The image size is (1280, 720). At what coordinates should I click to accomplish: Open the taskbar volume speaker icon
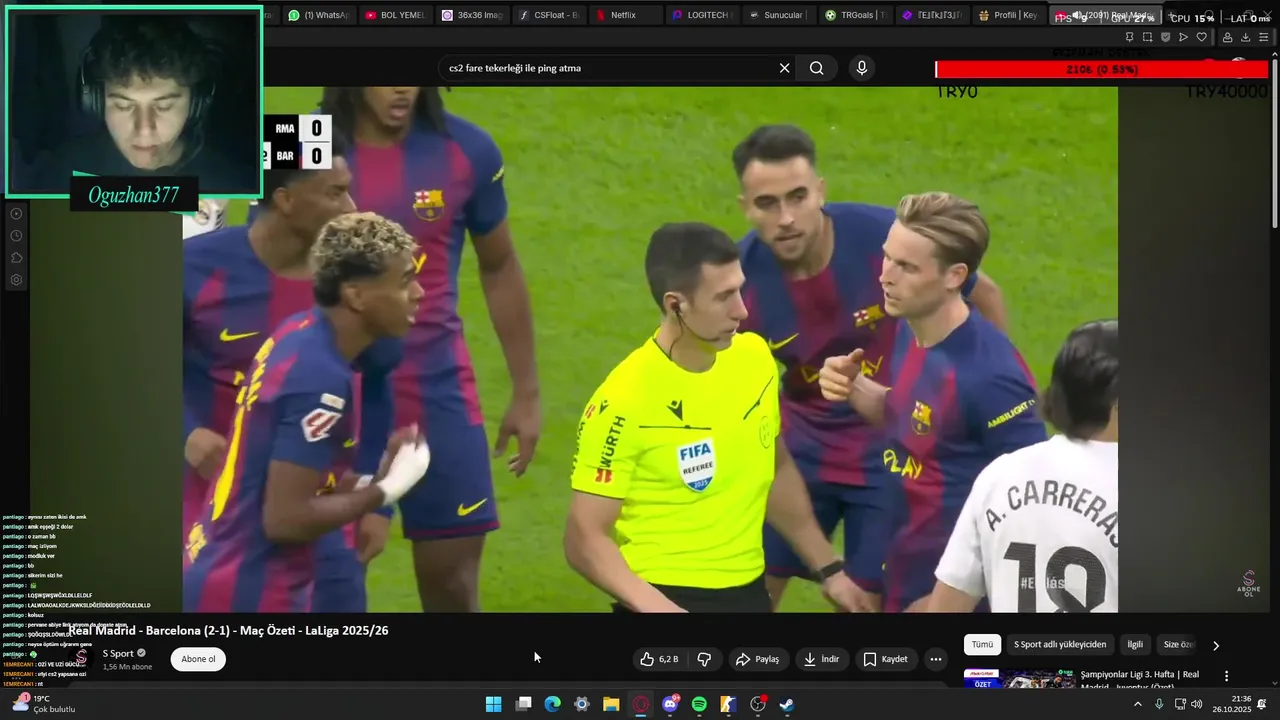pyautogui.click(x=1197, y=704)
